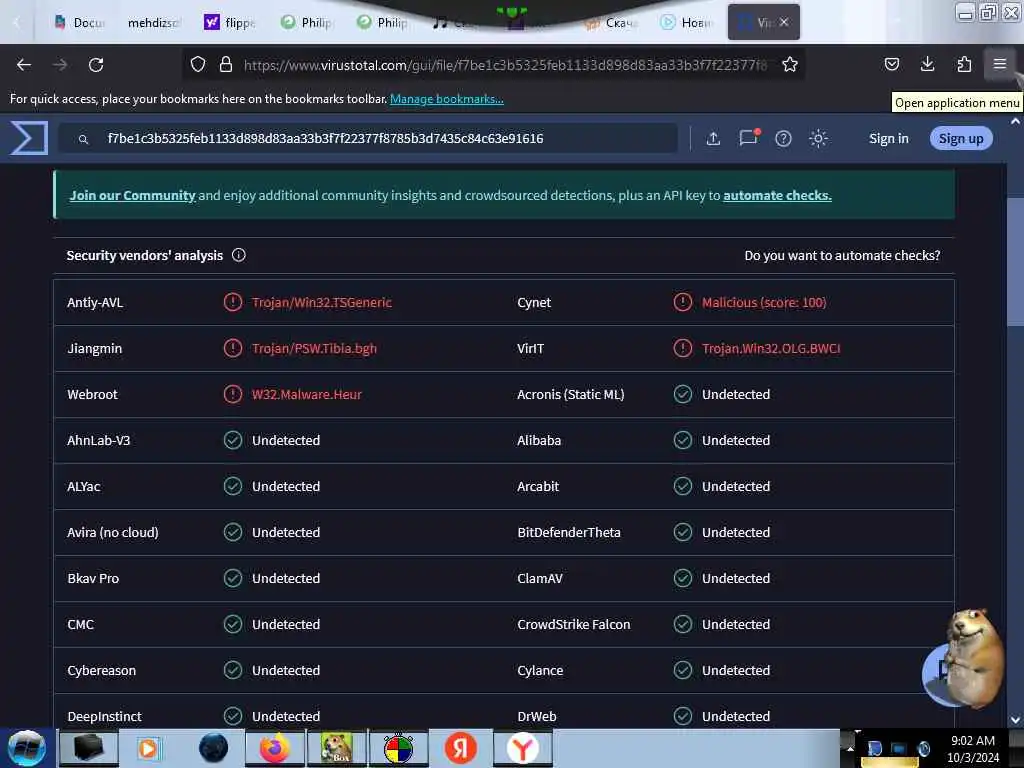Click Cynet result Malicious (score: 100)
The image size is (1024, 768).
763,302
